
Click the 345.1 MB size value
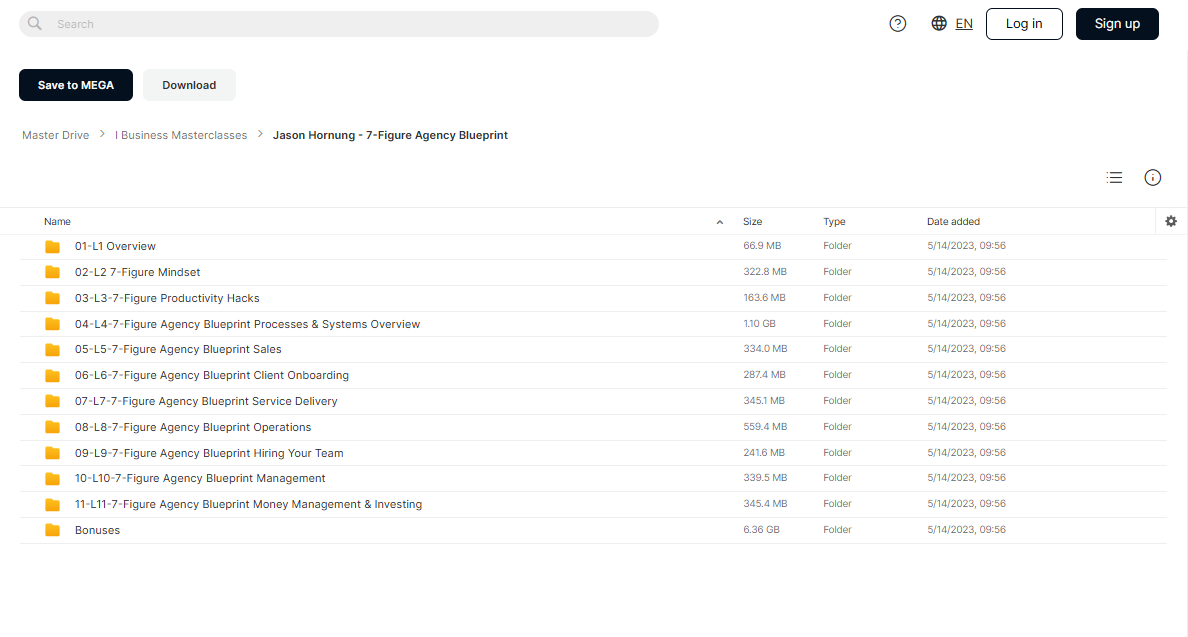pos(764,400)
